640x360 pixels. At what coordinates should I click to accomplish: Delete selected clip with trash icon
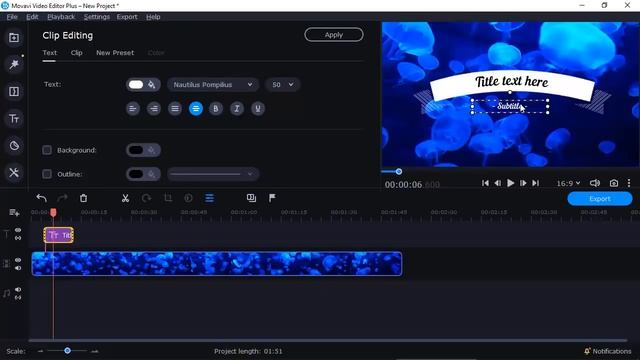click(x=83, y=198)
